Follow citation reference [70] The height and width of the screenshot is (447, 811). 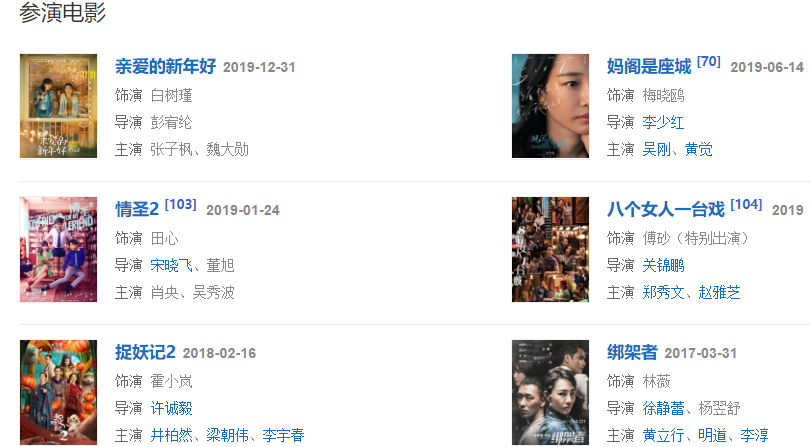pyautogui.click(x=709, y=62)
